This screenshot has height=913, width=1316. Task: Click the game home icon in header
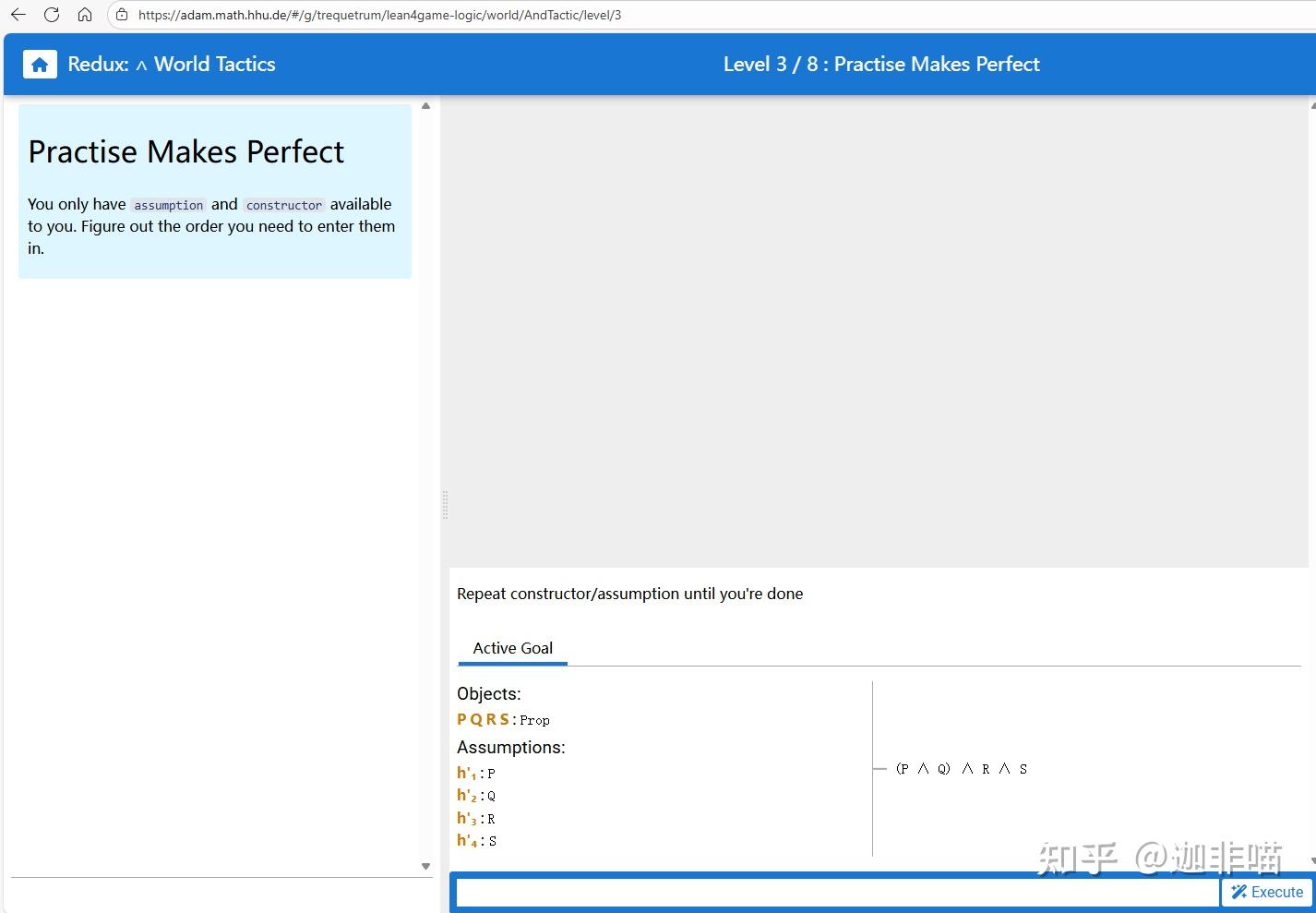coord(40,65)
